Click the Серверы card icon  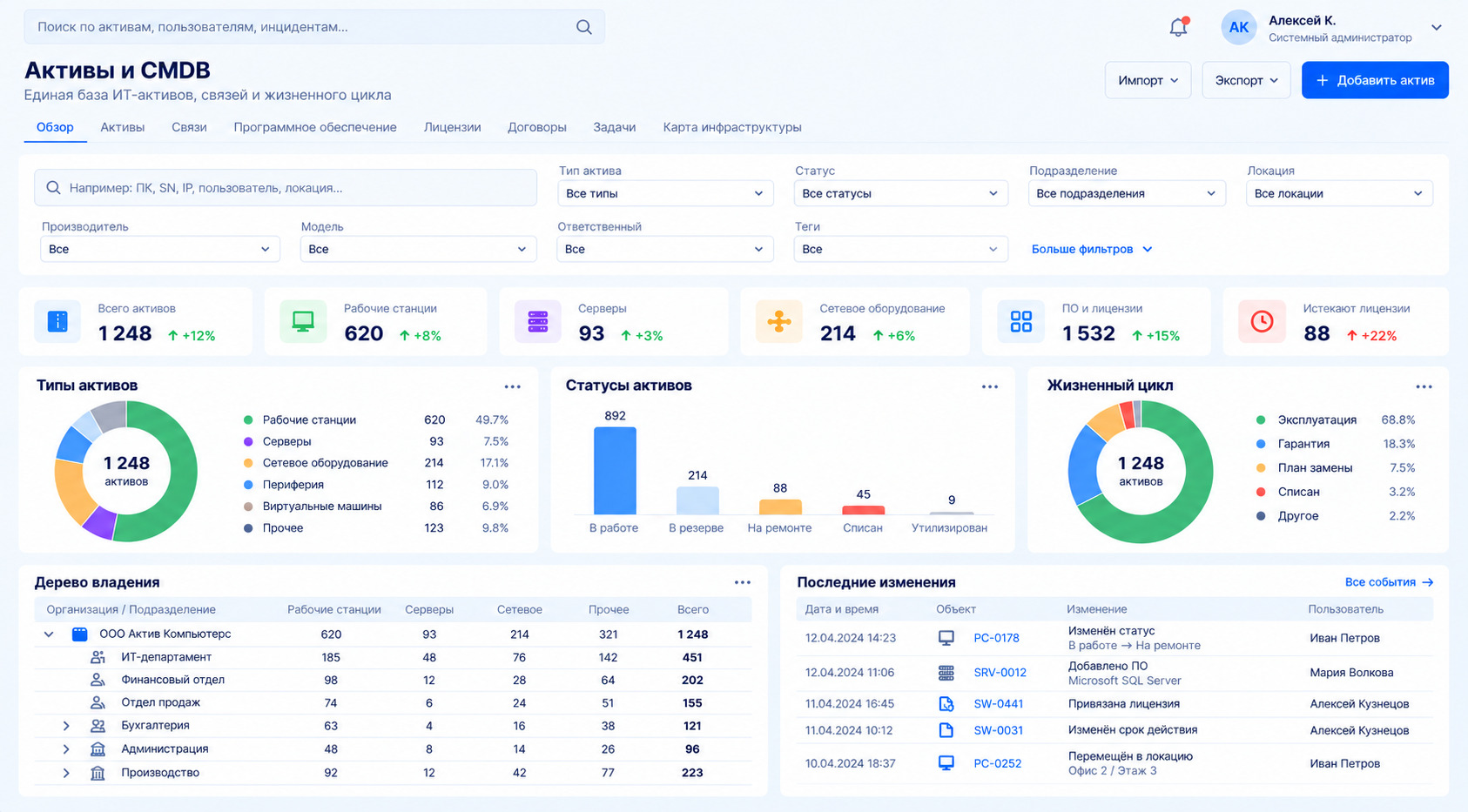tap(538, 321)
